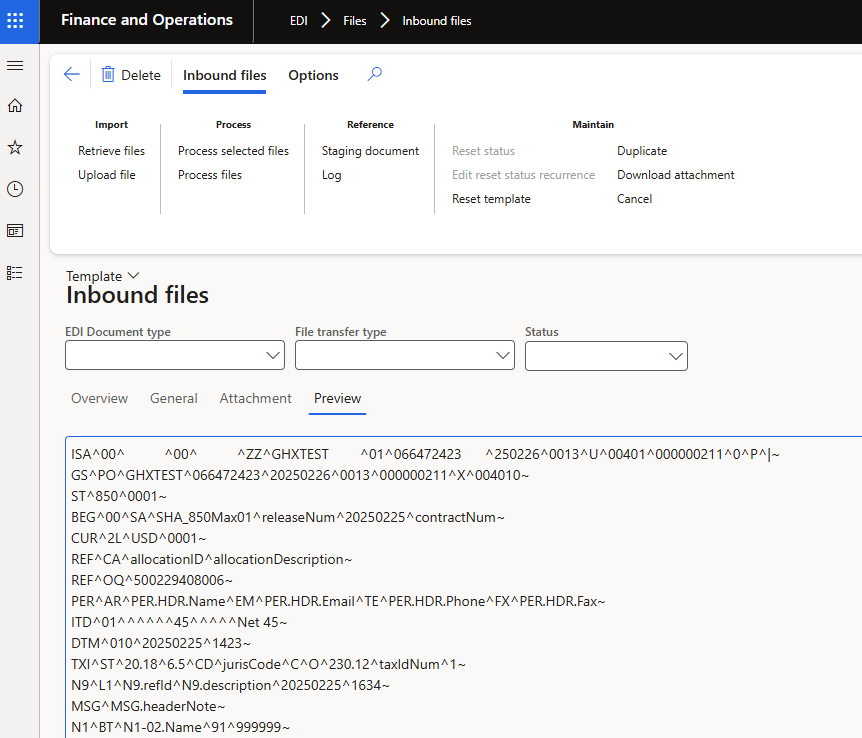Delete the selected inbound file
The width and height of the screenshot is (862, 738).
(x=131, y=75)
